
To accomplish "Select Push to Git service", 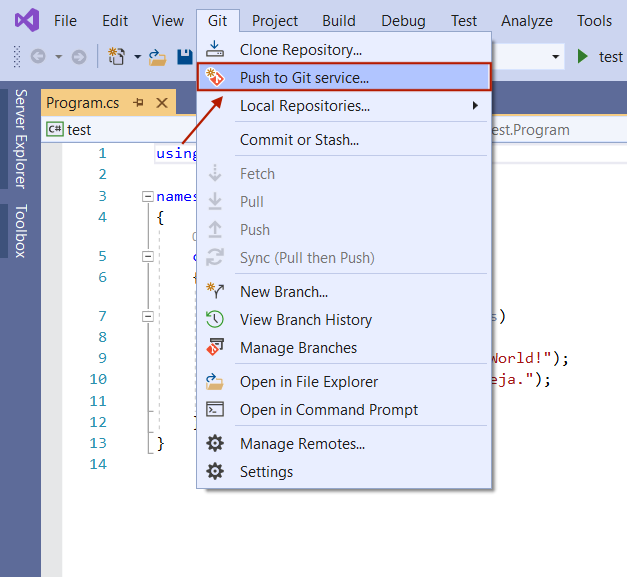I will pos(304,77).
